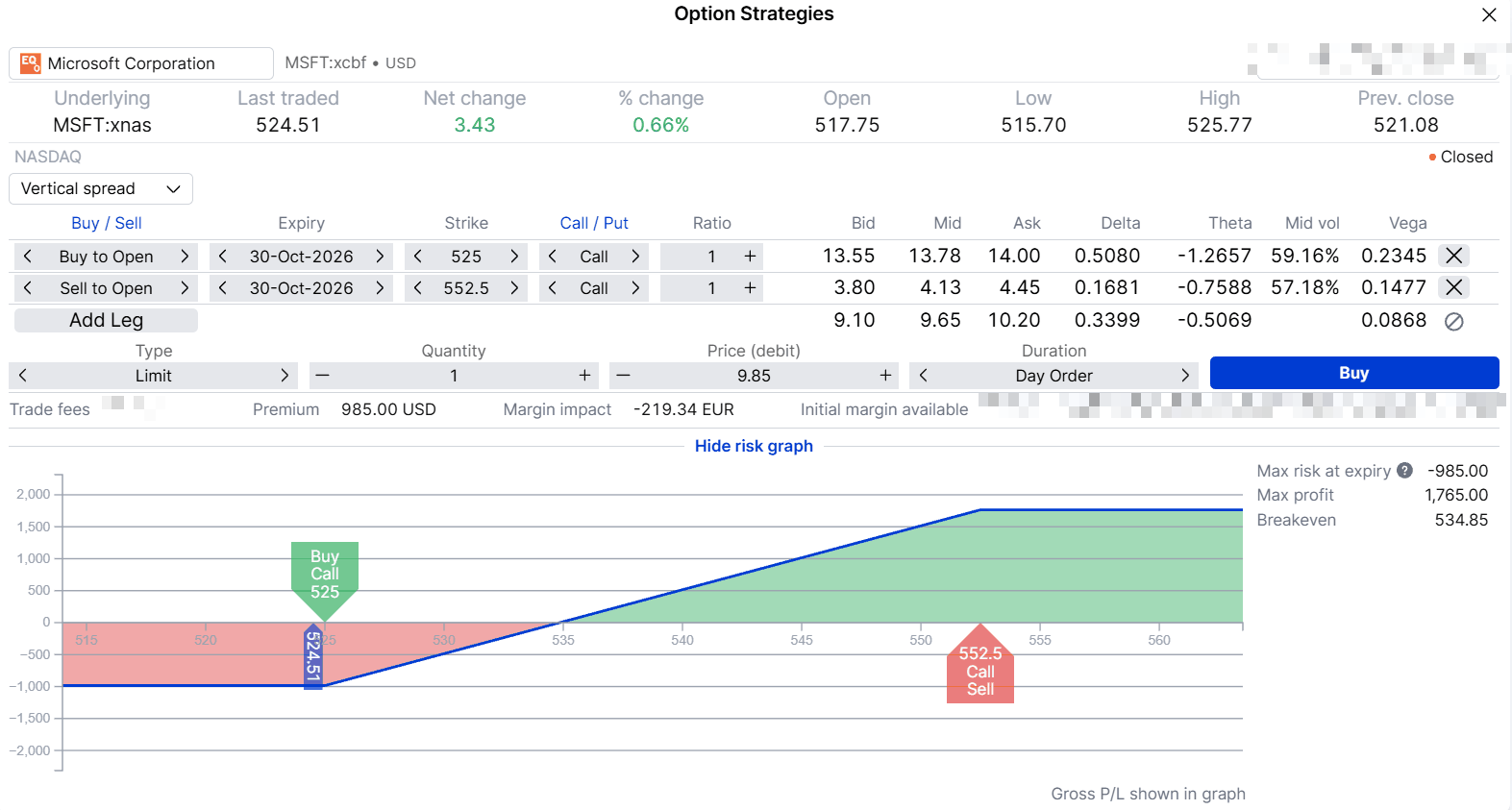
Task: Previous strike for the 552.5 leg
Action: [418, 288]
